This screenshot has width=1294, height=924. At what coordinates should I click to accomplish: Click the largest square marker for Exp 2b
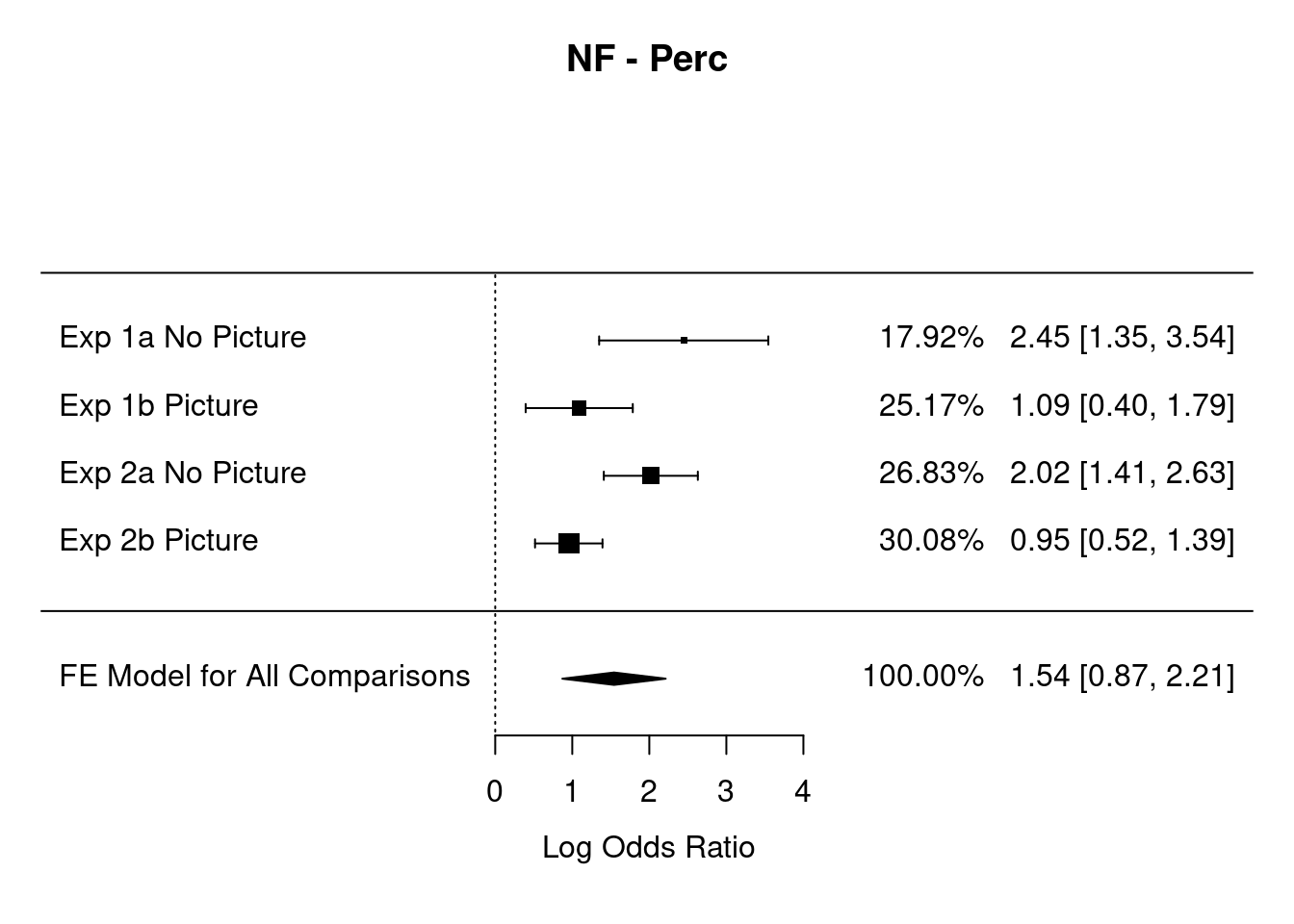[569, 543]
